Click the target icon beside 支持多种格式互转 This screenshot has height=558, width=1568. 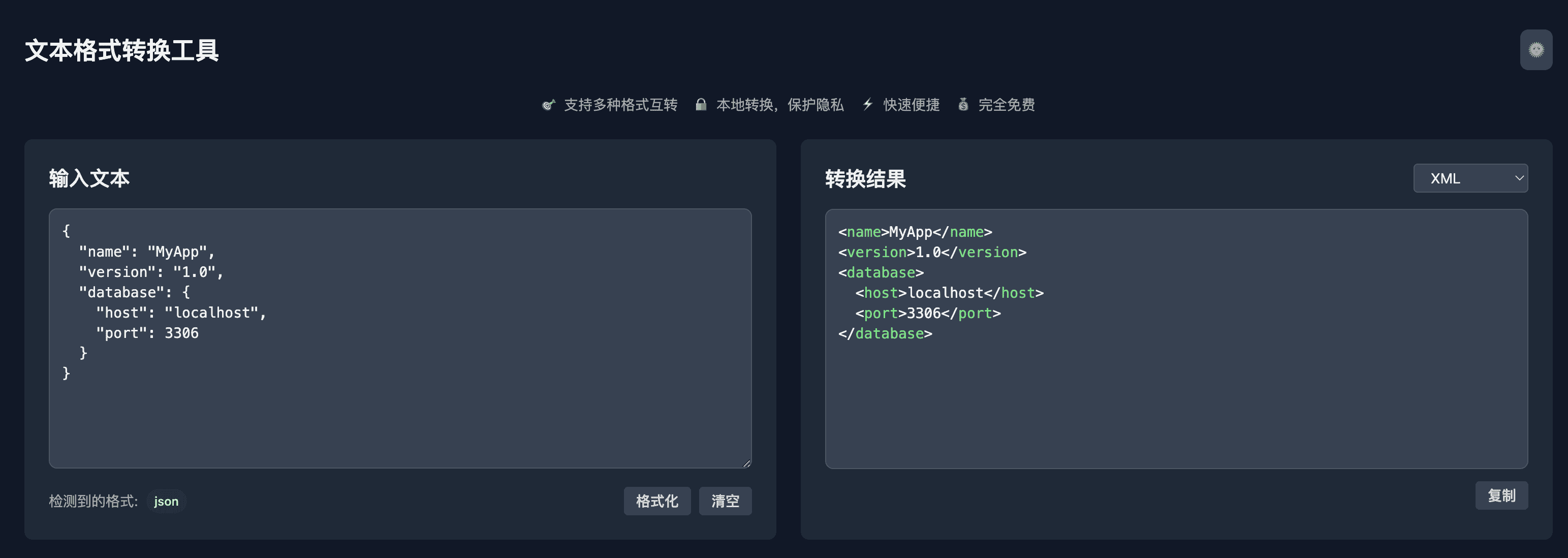pos(548,105)
